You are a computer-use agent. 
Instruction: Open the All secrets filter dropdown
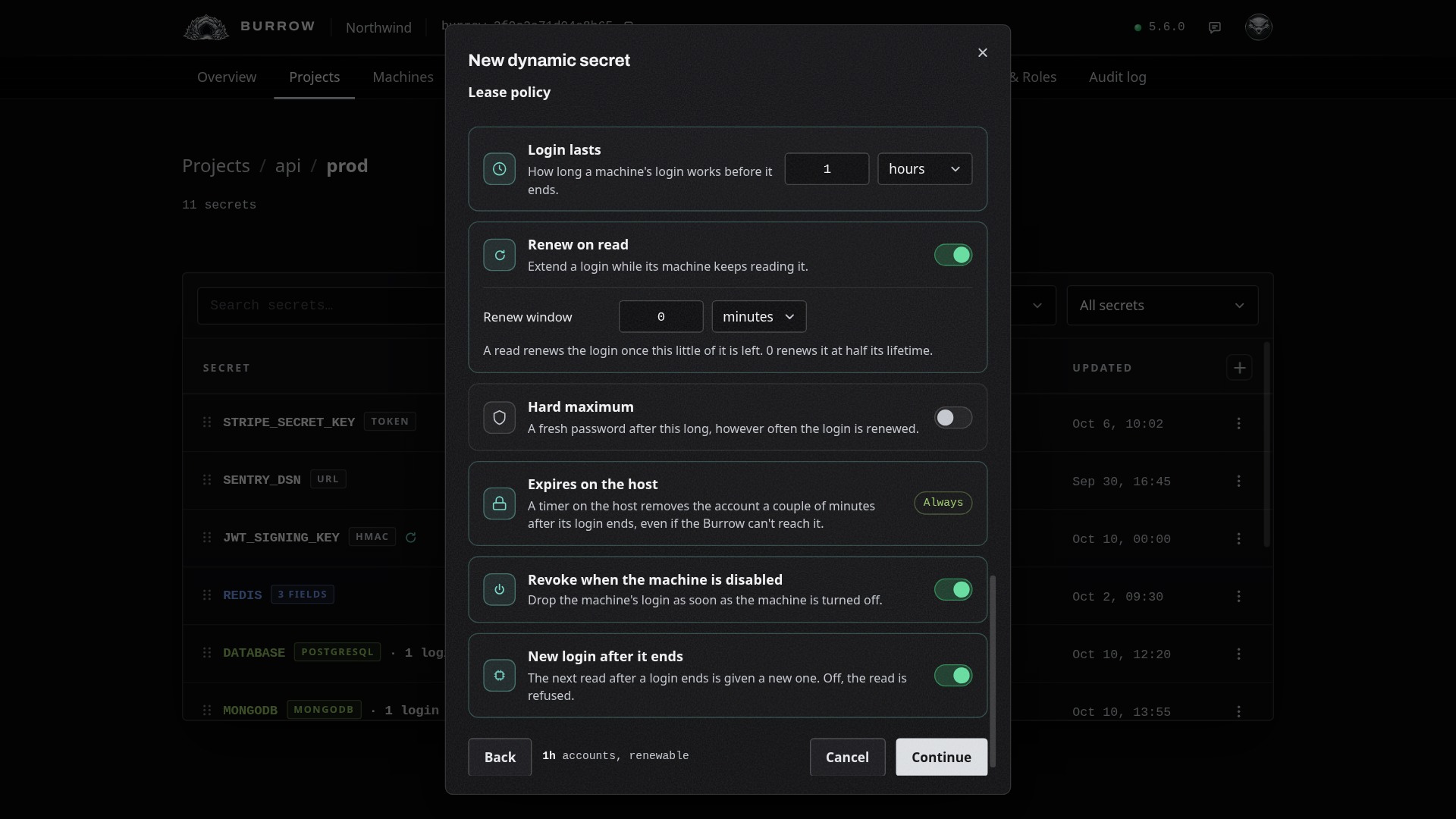pyautogui.click(x=1162, y=306)
